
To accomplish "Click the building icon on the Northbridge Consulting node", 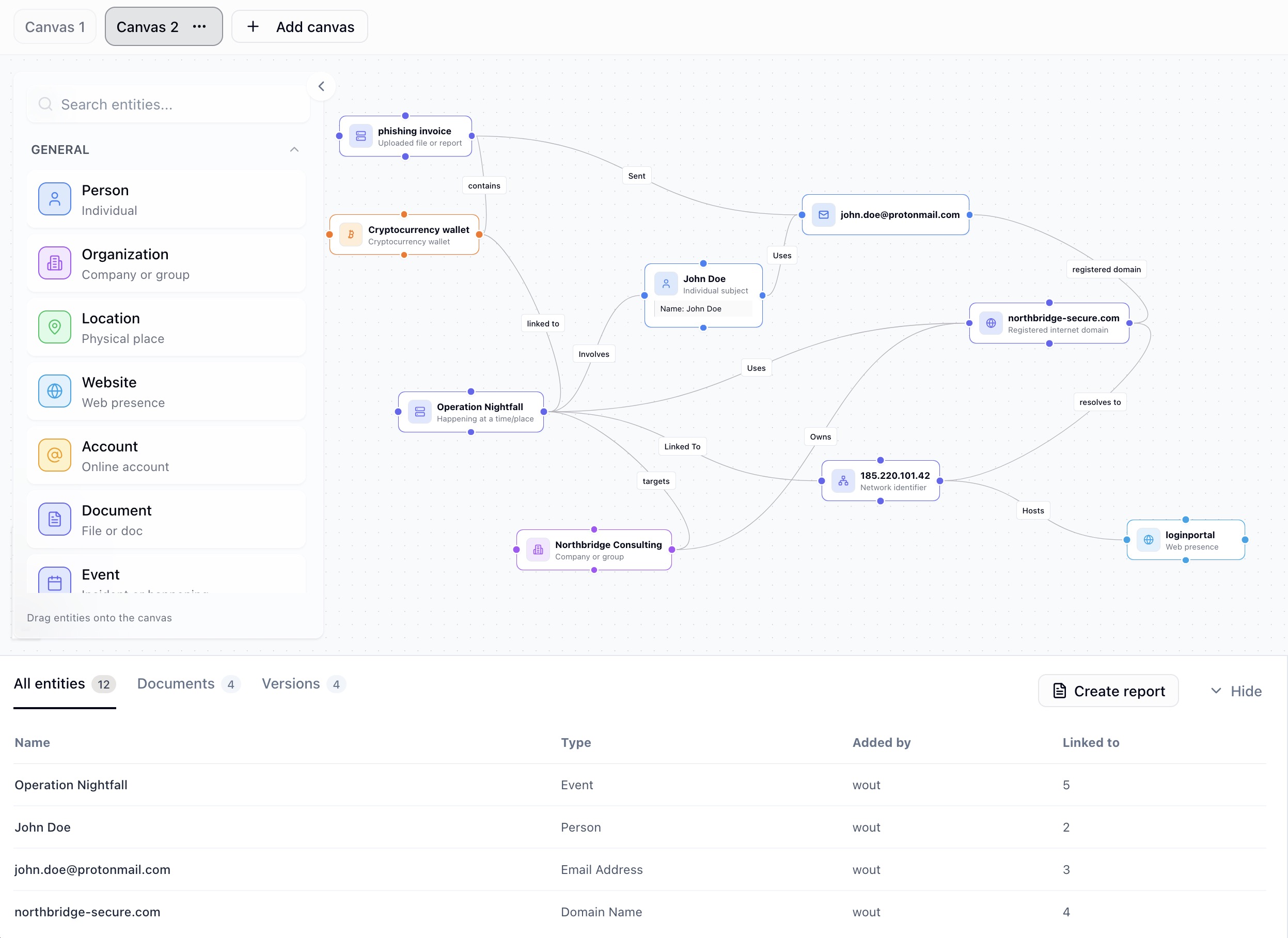I will click(x=538, y=550).
